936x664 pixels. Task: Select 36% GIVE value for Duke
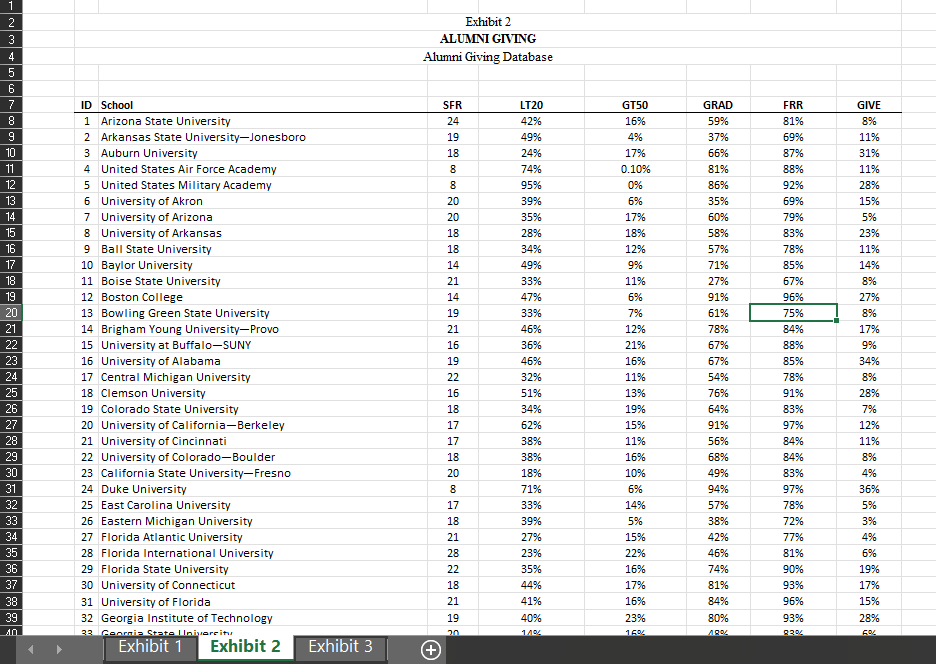pyautogui.click(x=869, y=489)
